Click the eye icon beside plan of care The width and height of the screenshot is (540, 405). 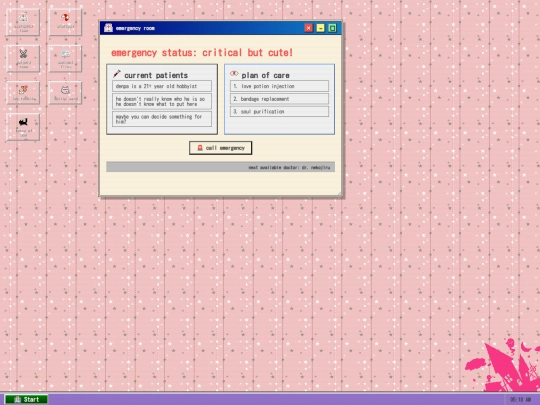pyautogui.click(x=234, y=73)
